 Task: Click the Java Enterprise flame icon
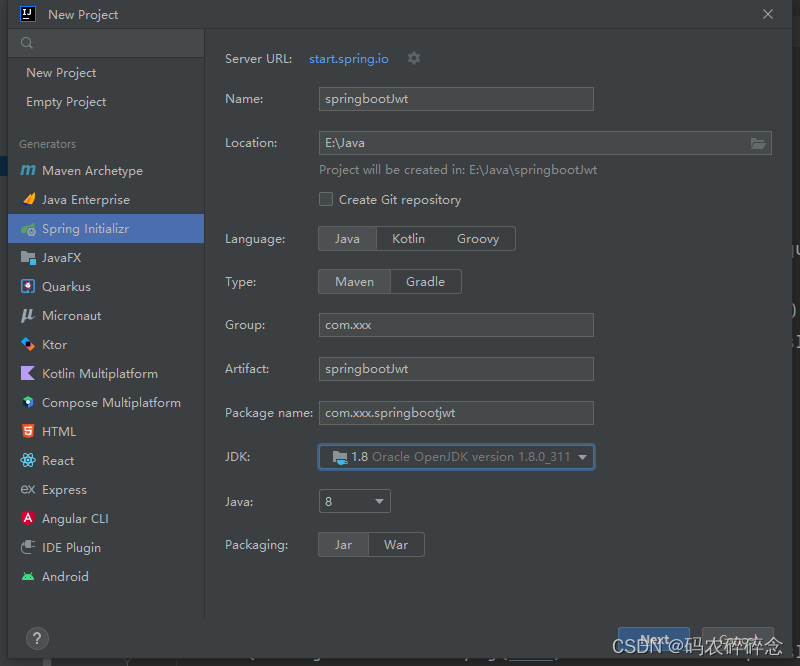29,199
